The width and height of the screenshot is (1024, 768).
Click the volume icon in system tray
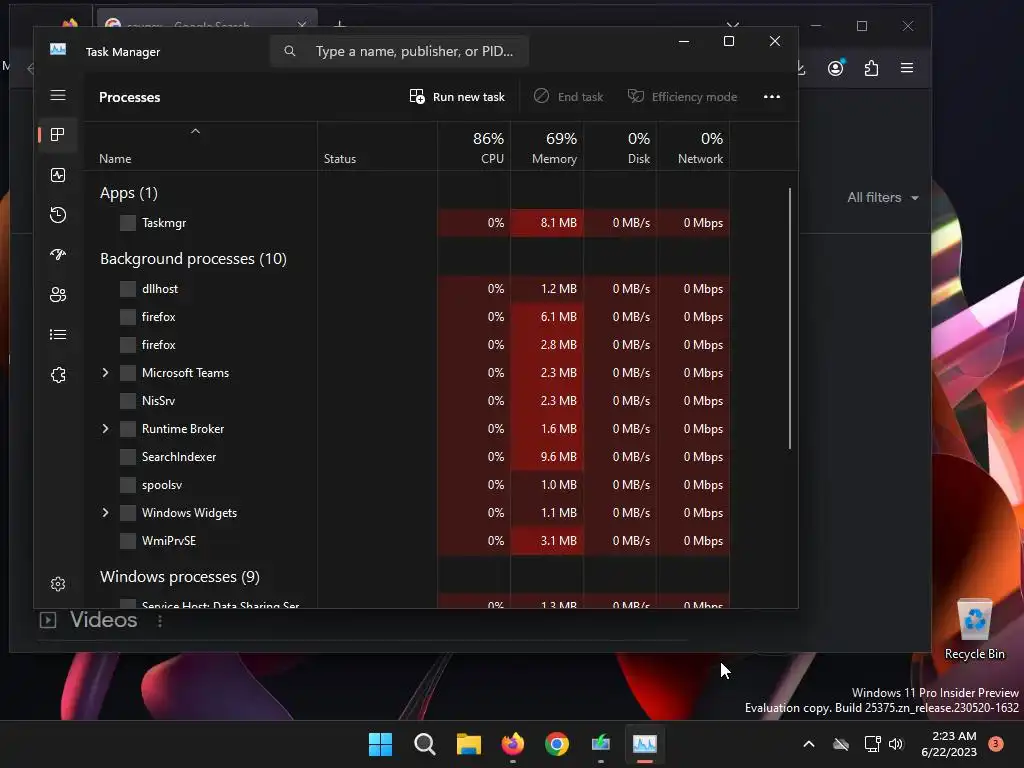coord(896,744)
